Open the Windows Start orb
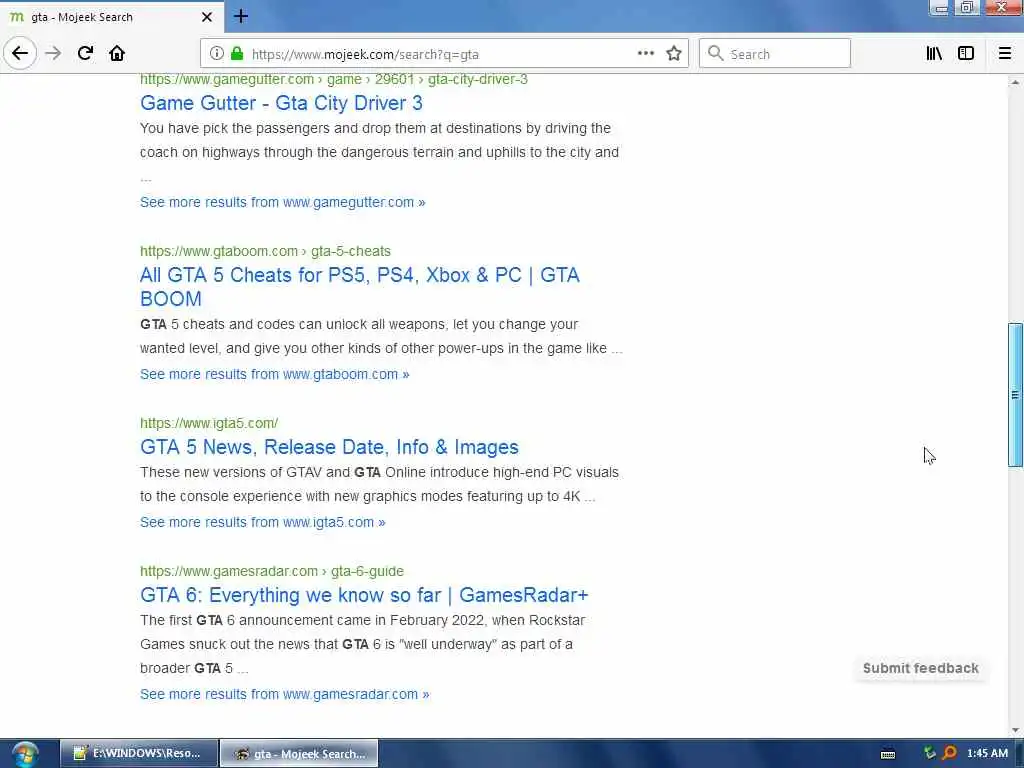 point(25,754)
